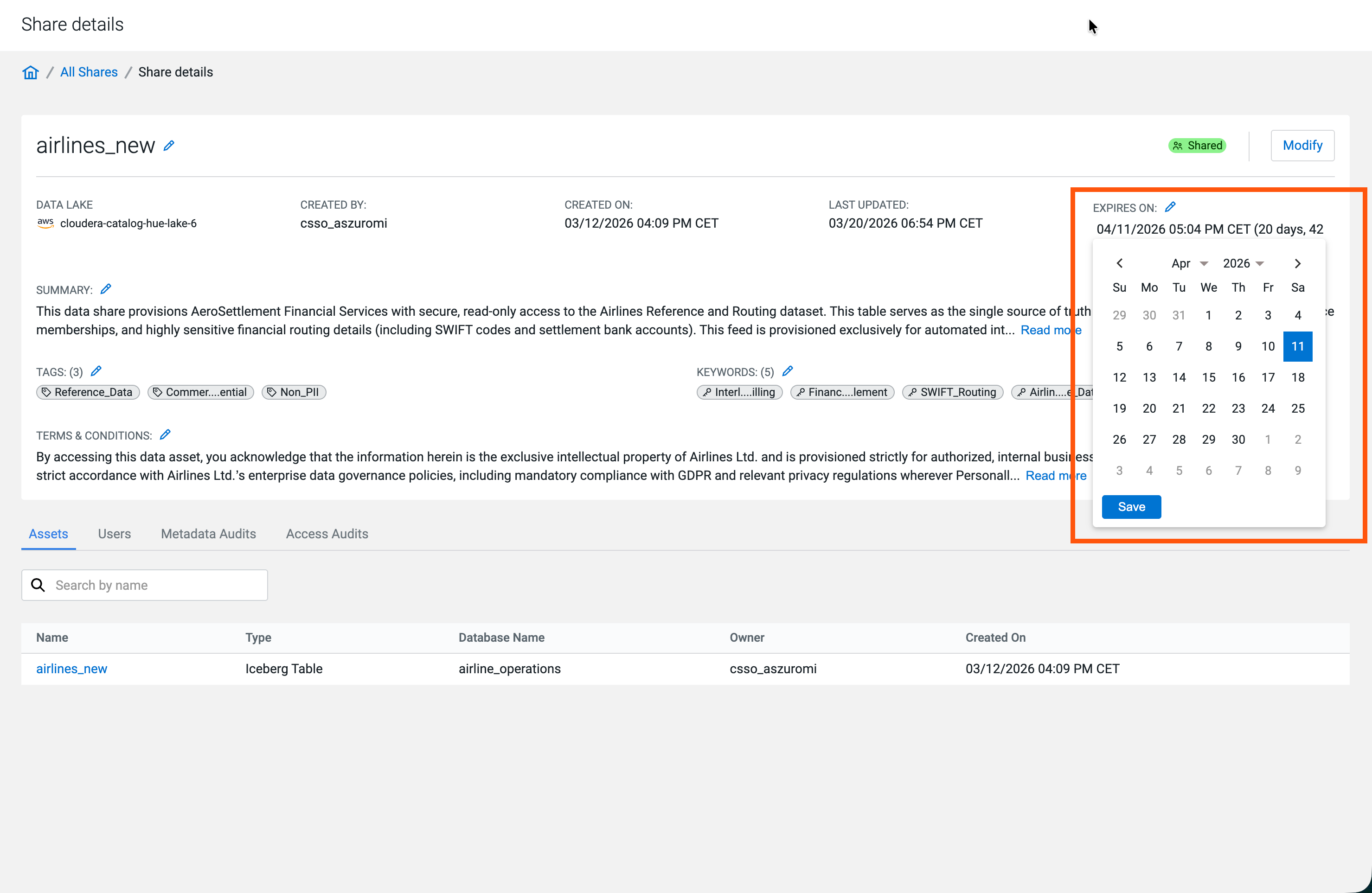Image resolution: width=1372 pixels, height=893 pixels.
Task: Click the Modify button
Action: 1301,145
